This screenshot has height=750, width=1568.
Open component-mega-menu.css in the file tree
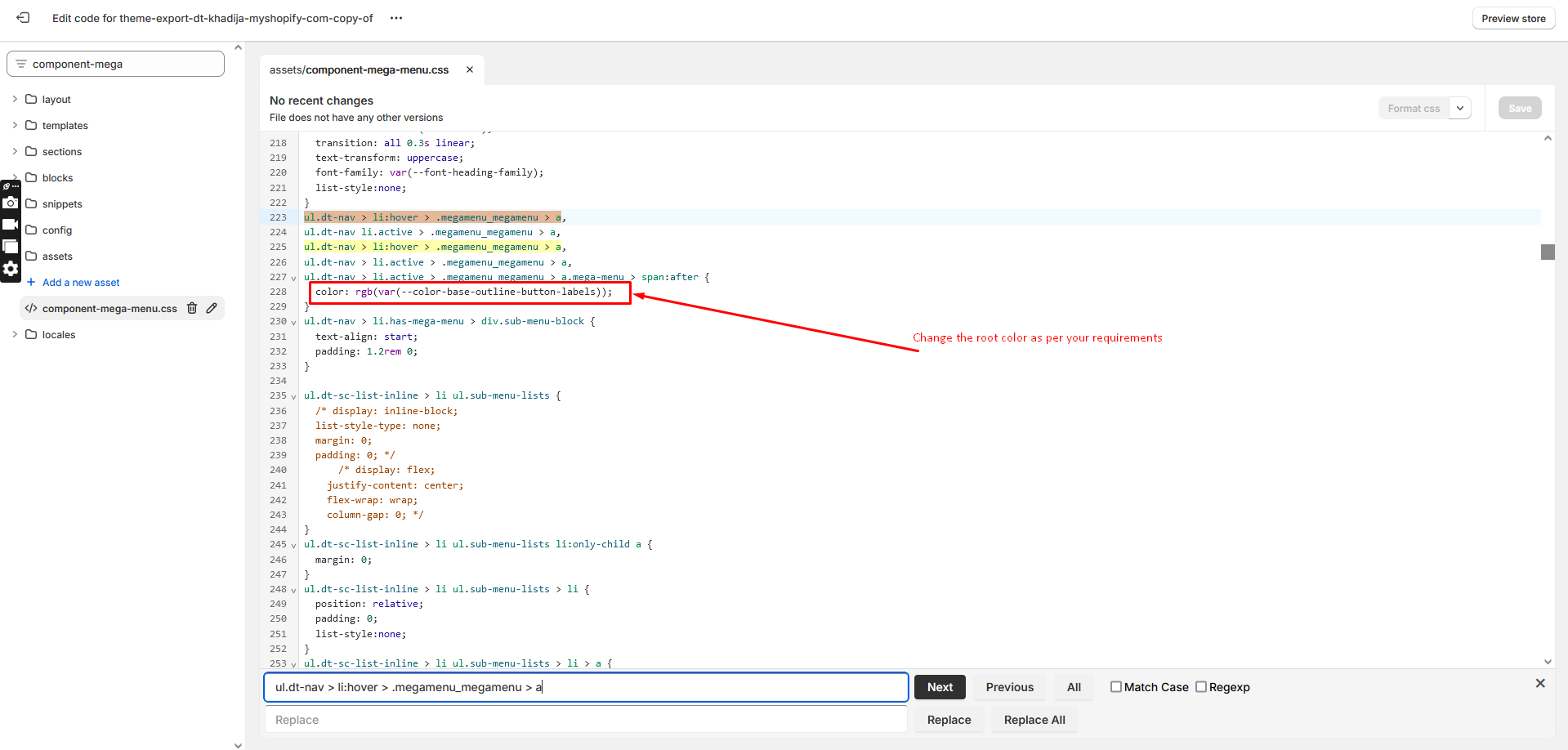[x=109, y=308]
